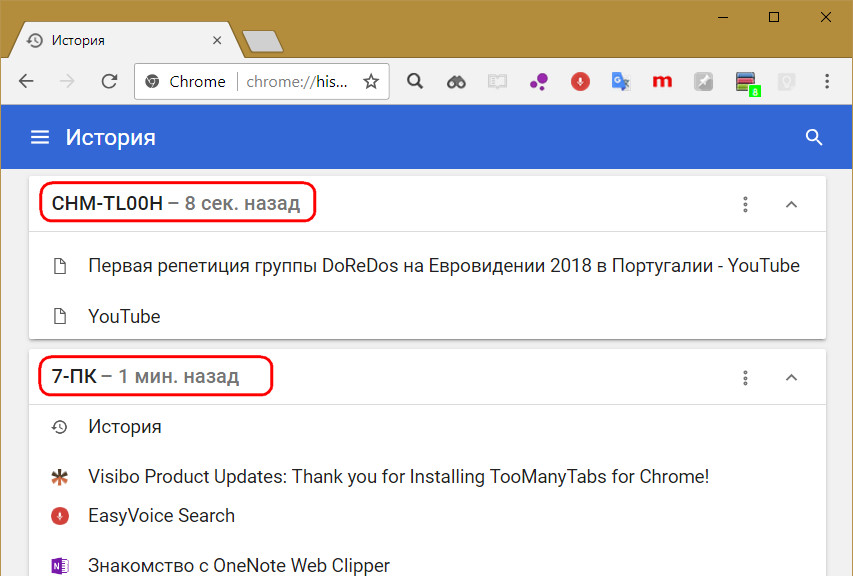Open the History side menu hamburger

(x=40, y=137)
